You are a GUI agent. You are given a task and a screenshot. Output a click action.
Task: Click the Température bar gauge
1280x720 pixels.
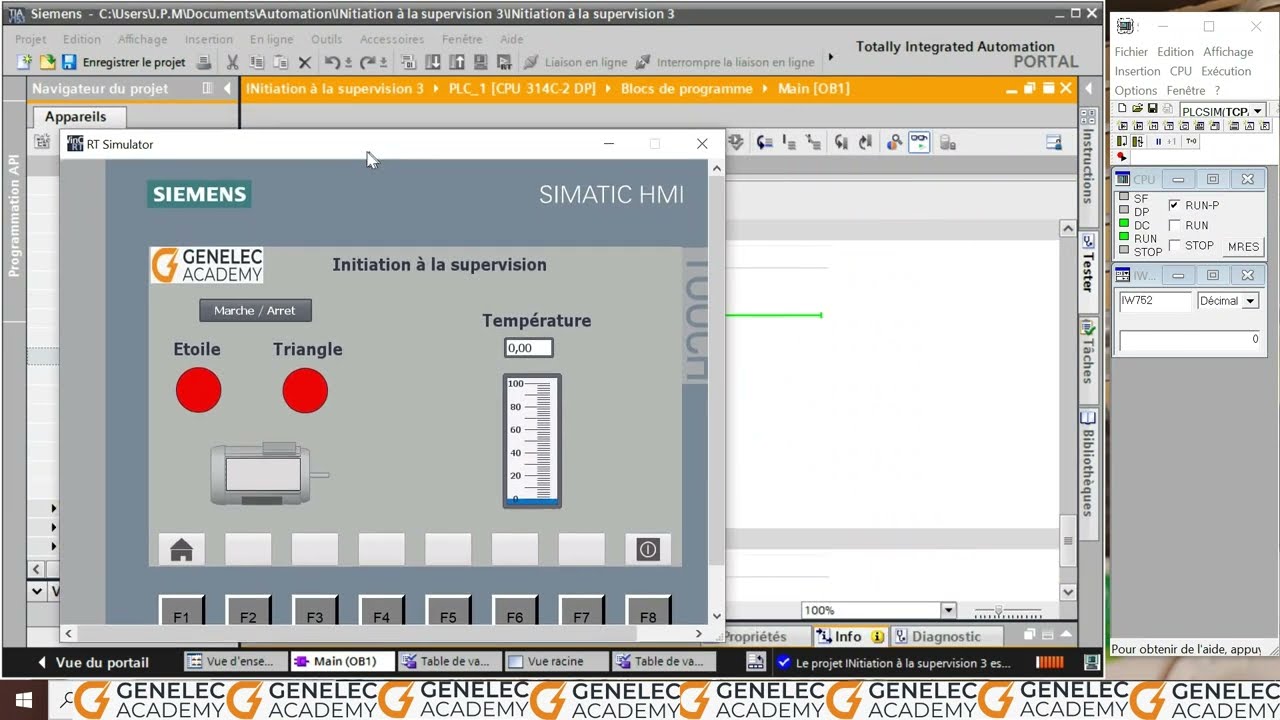coord(532,441)
